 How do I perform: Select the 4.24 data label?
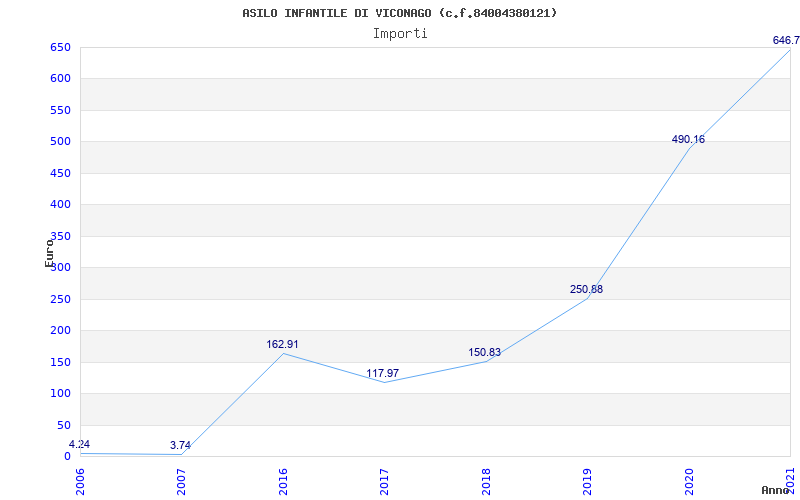click(79, 444)
